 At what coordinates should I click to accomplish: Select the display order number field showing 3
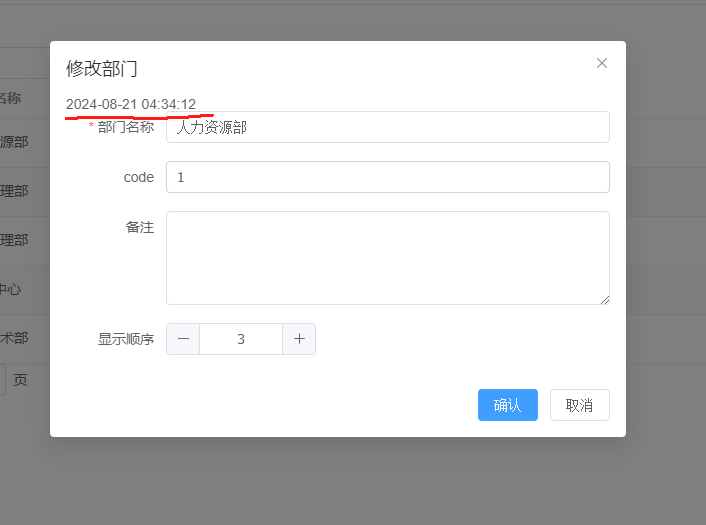[x=241, y=339]
